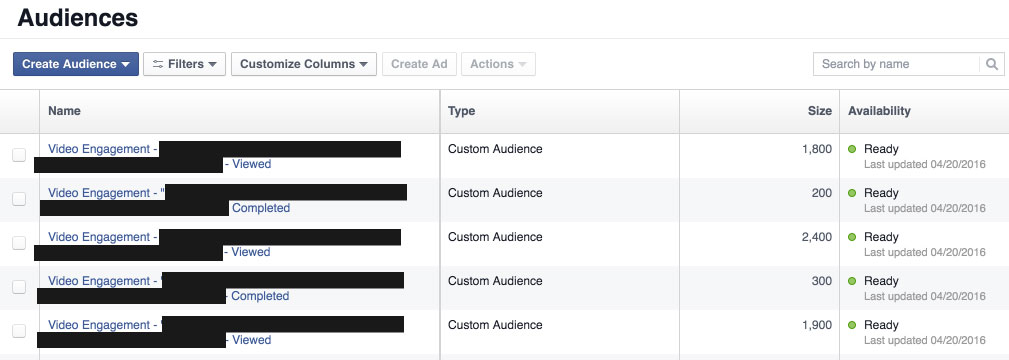Screen dimensions: 1009x360
Task: Click the size value 1,900
Action: (817, 325)
